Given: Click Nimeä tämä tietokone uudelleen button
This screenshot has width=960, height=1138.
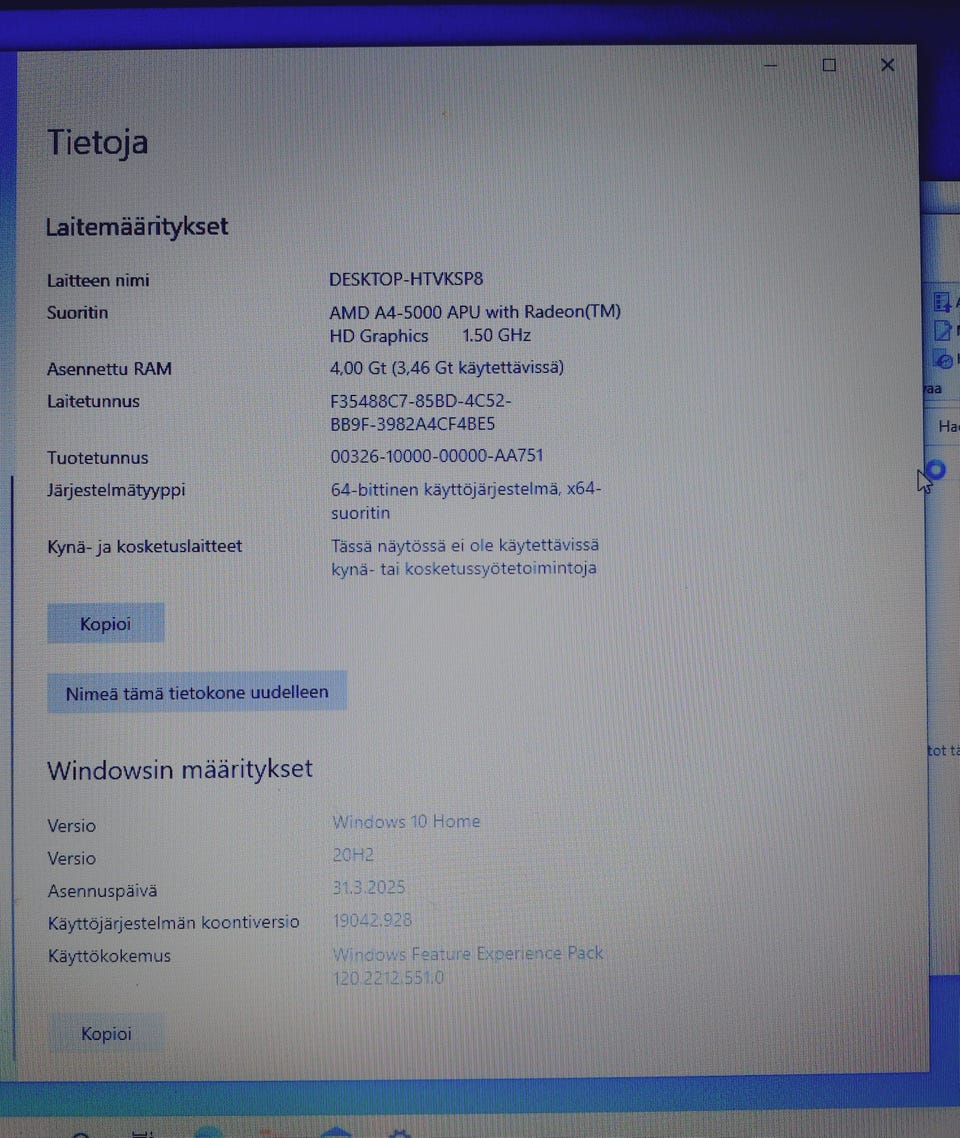Looking at the screenshot, I should pyautogui.click(x=197, y=692).
